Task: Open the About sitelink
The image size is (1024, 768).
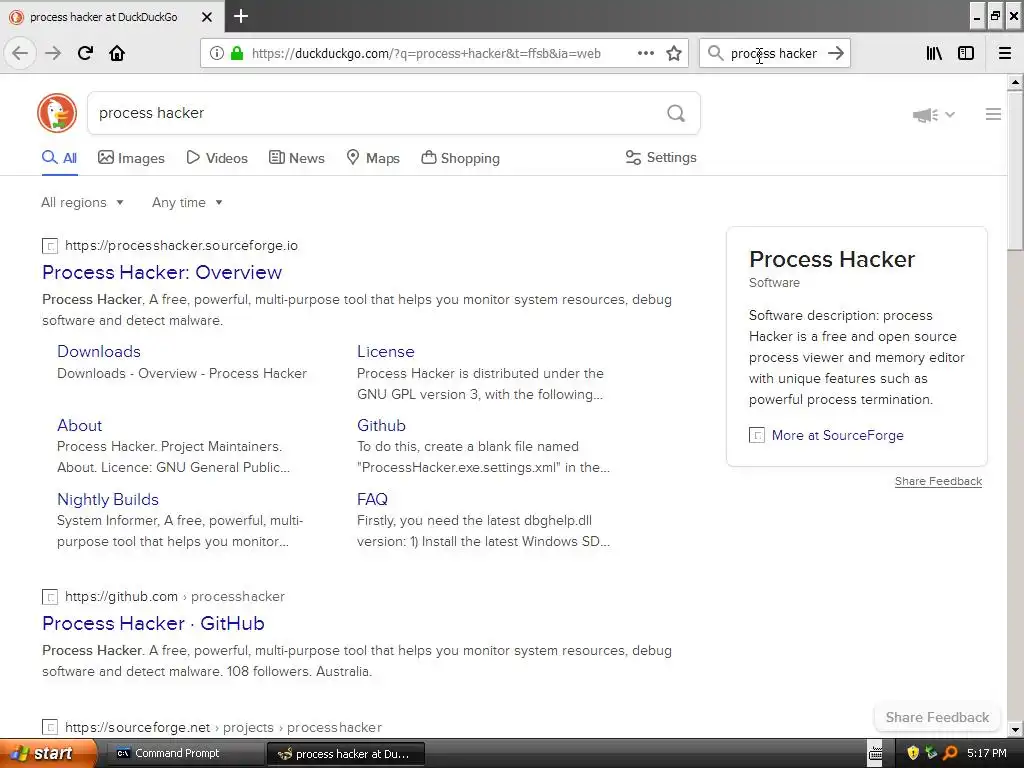Action: (80, 425)
